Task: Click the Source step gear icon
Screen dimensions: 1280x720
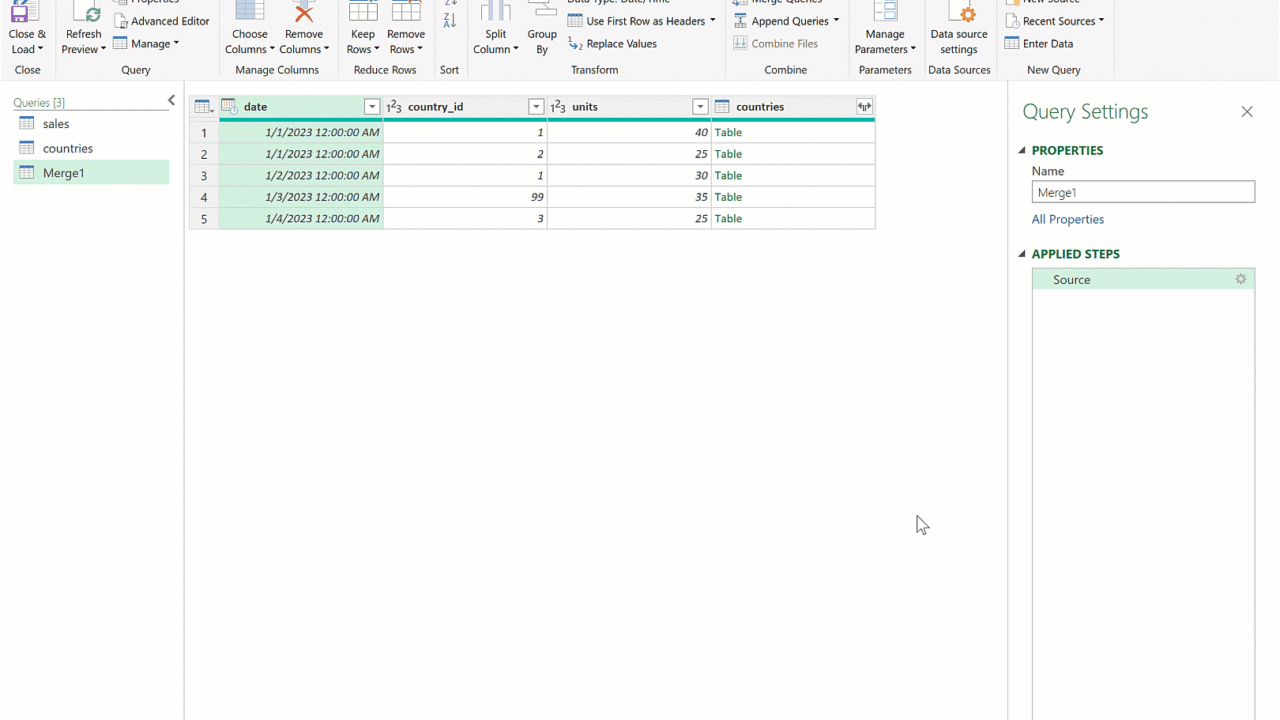Action: (x=1241, y=280)
